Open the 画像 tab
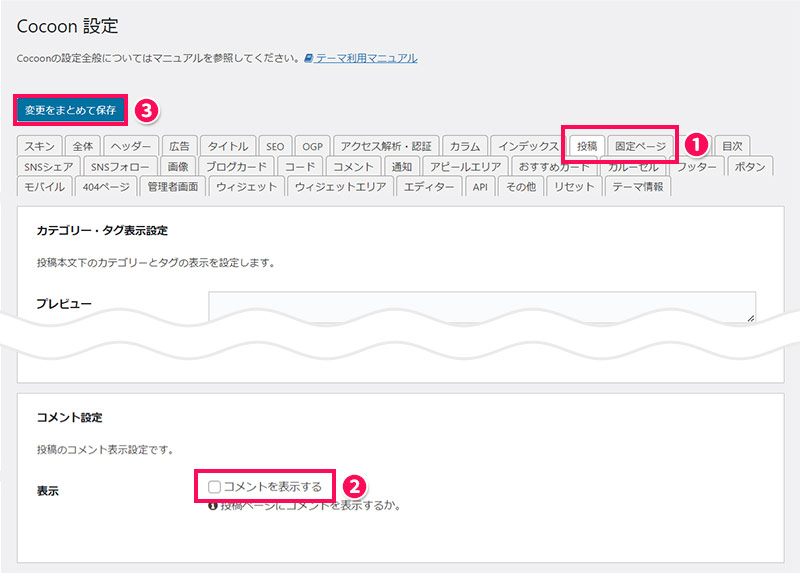The image size is (800, 573). coord(178,167)
